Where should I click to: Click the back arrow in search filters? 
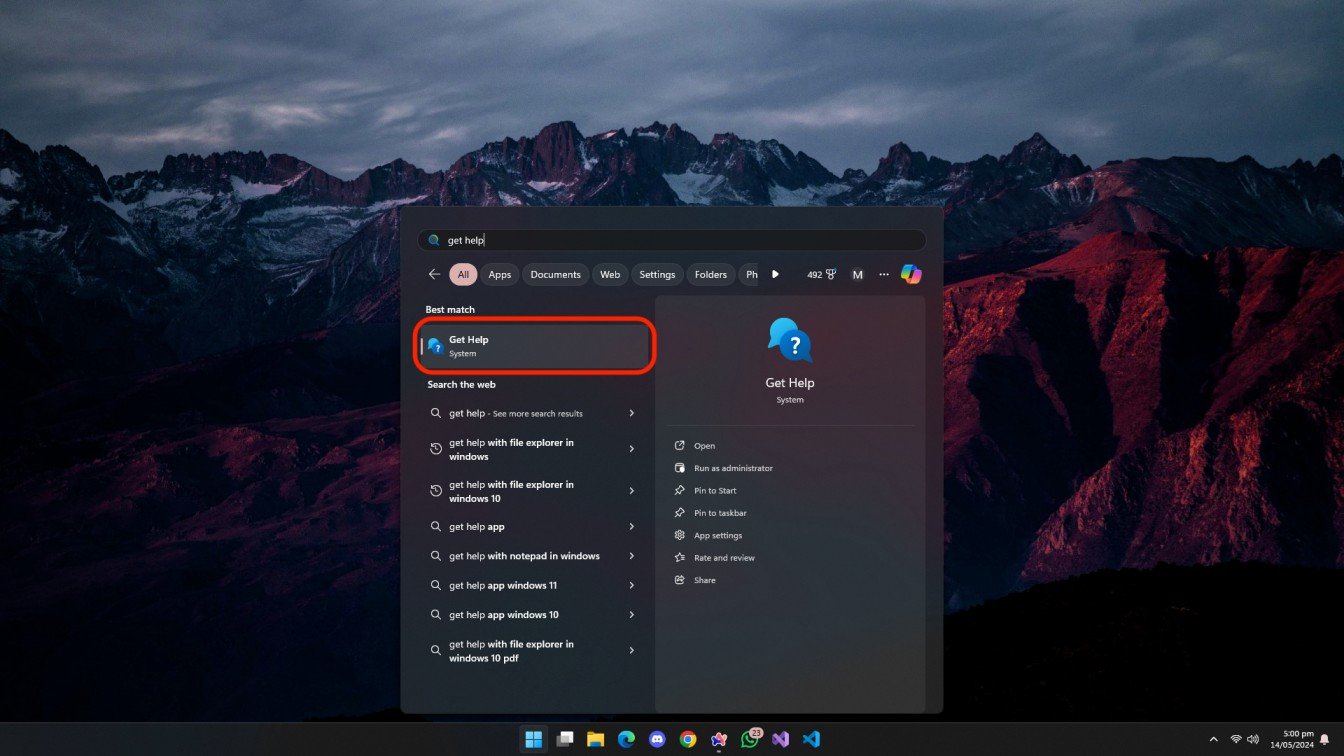click(434, 274)
